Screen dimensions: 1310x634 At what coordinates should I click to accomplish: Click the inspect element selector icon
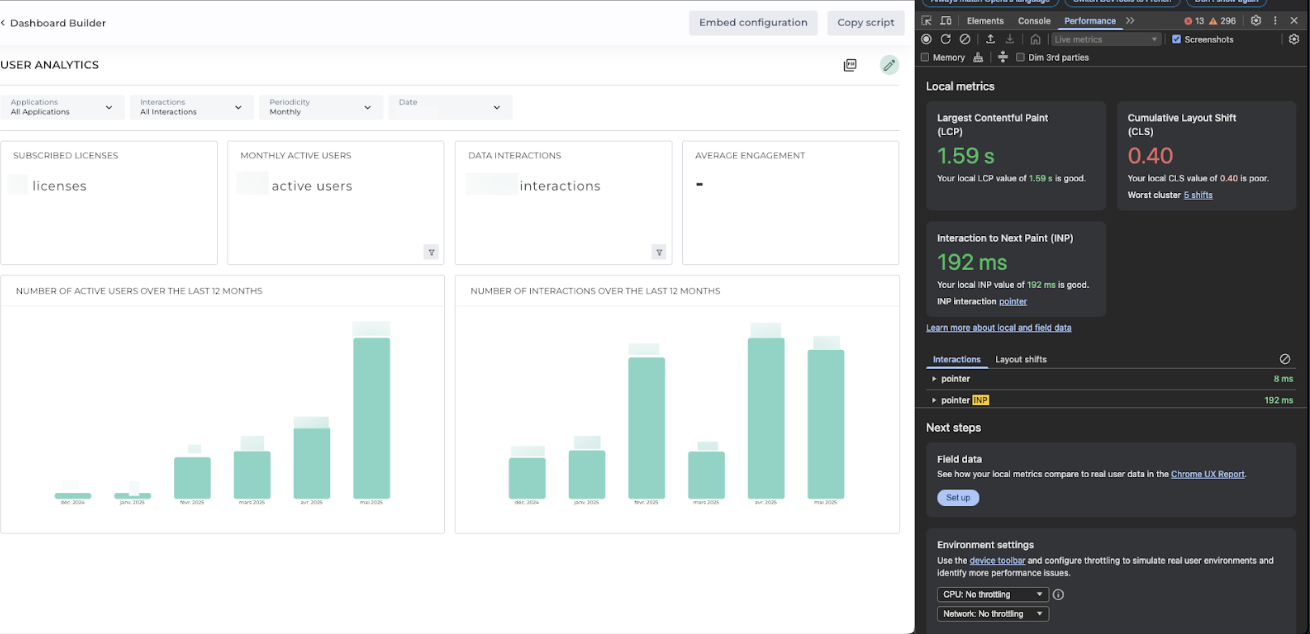tap(926, 20)
